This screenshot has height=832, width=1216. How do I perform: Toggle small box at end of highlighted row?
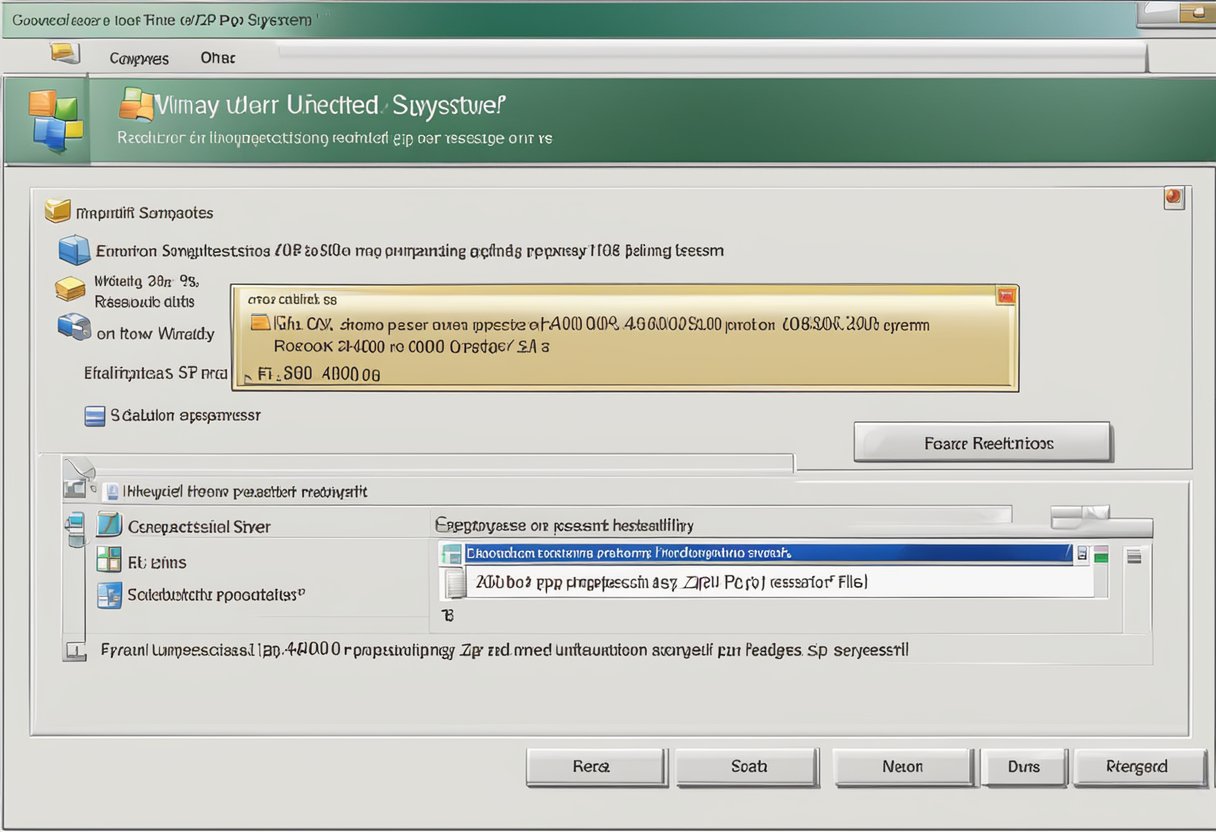1082,553
